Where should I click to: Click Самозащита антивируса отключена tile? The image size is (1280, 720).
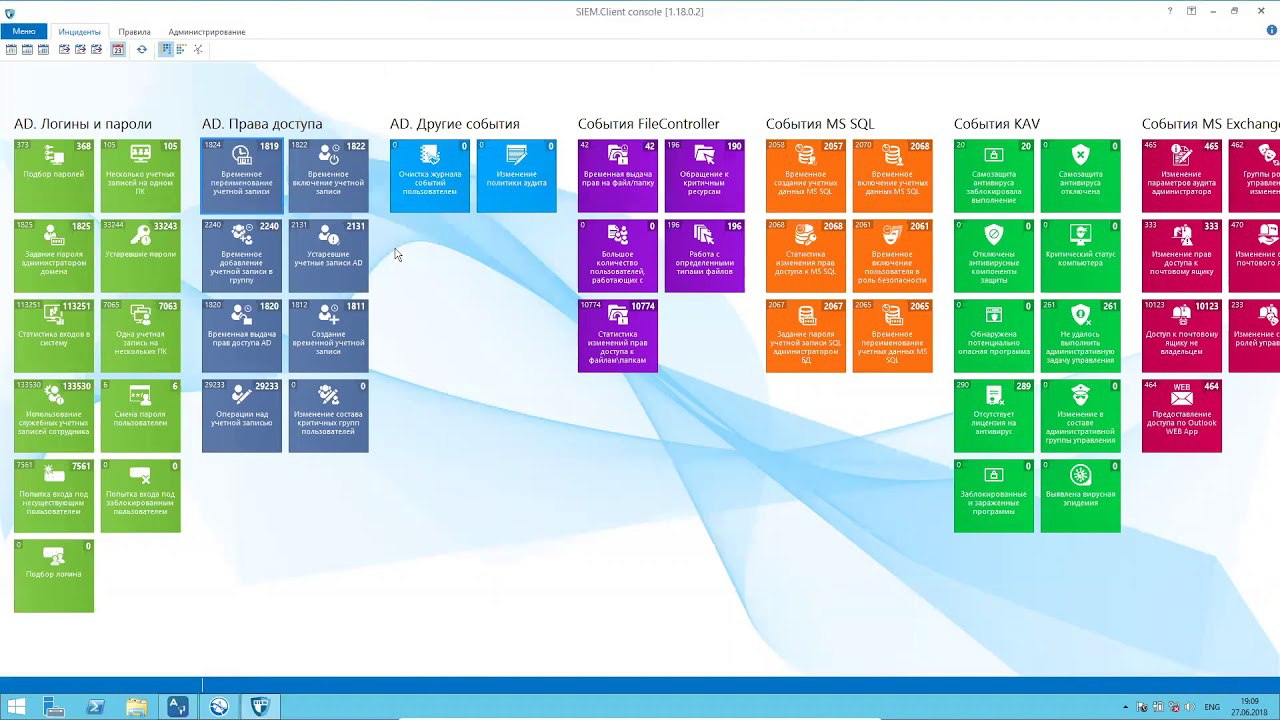pyautogui.click(x=1081, y=176)
